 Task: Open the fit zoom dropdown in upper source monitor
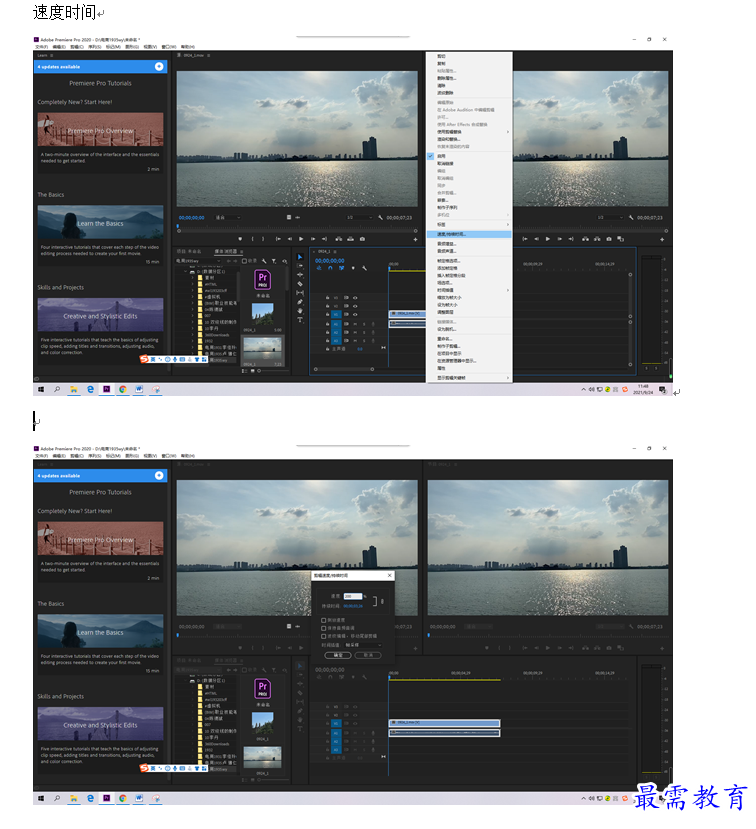point(228,218)
